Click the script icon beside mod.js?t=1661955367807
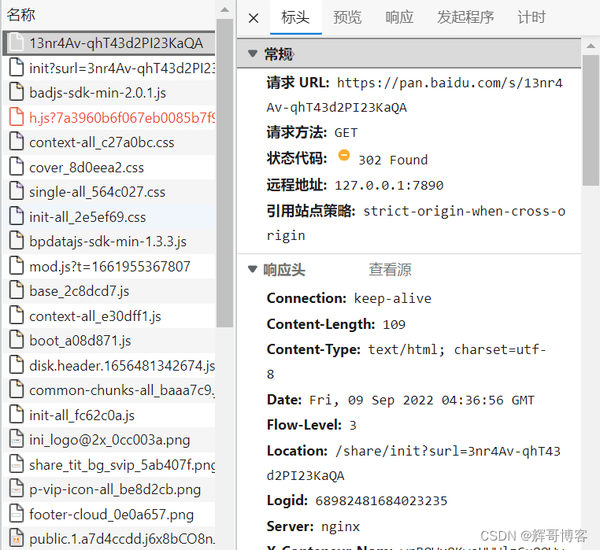 16,266
